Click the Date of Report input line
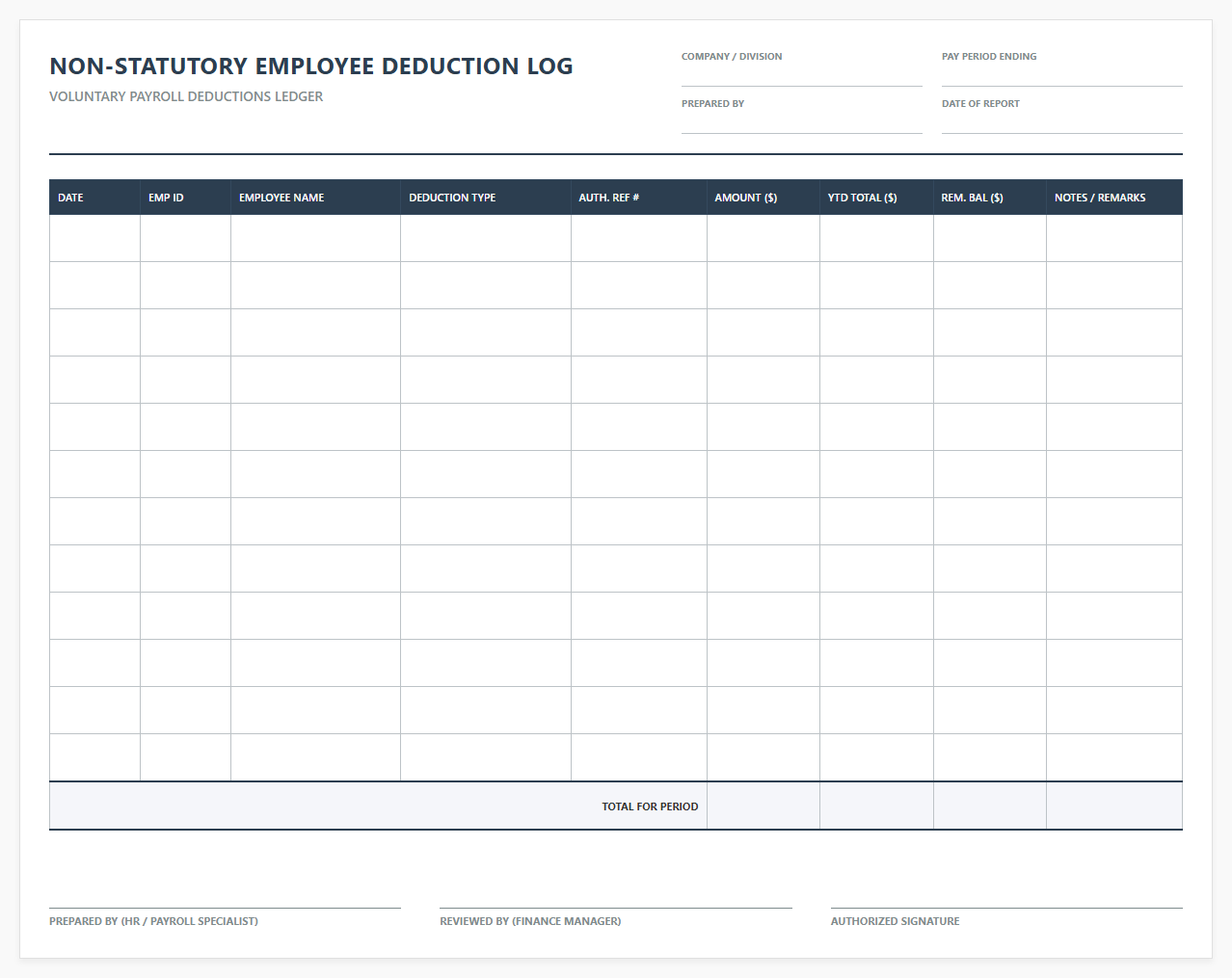This screenshot has width=1232, height=978. [1061, 123]
